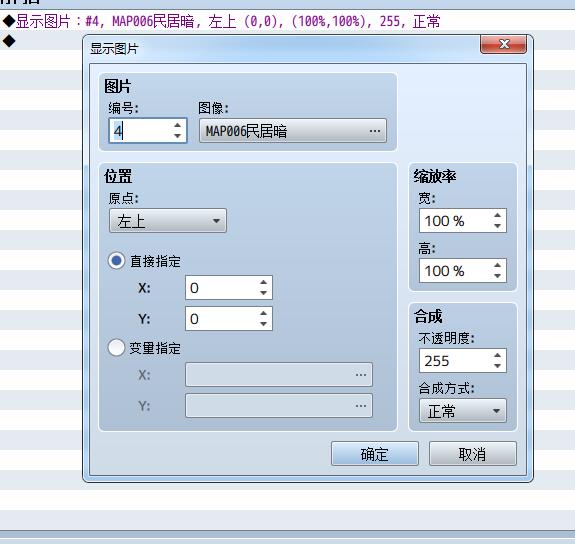Image resolution: width=575 pixels, height=544 pixels.
Task: Click the direct Y coordinate field
Action: [229, 318]
